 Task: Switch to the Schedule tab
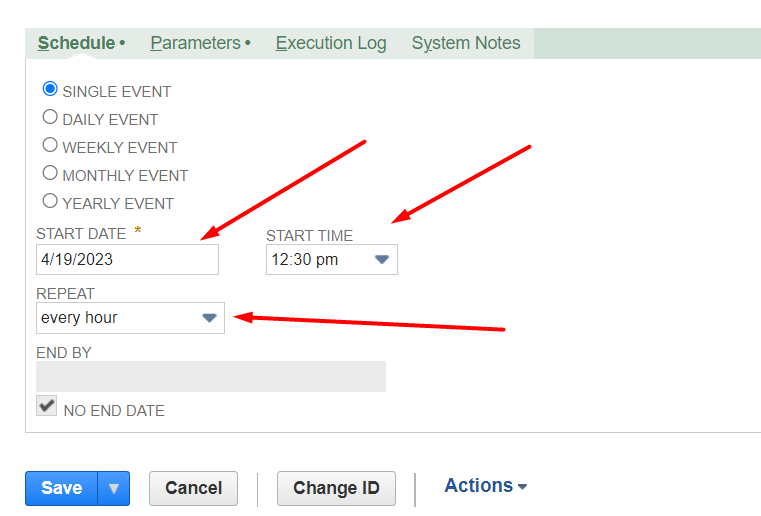pyautogui.click(x=76, y=43)
